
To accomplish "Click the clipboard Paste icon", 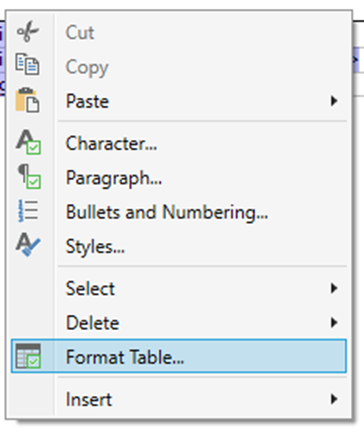I will point(28,100).
